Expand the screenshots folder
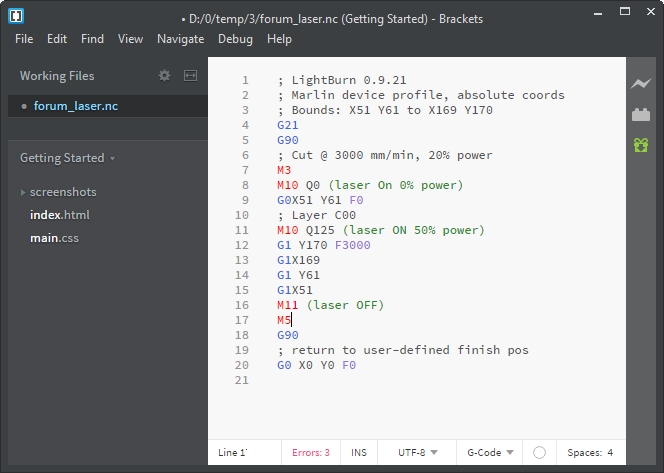 point(23,192)
